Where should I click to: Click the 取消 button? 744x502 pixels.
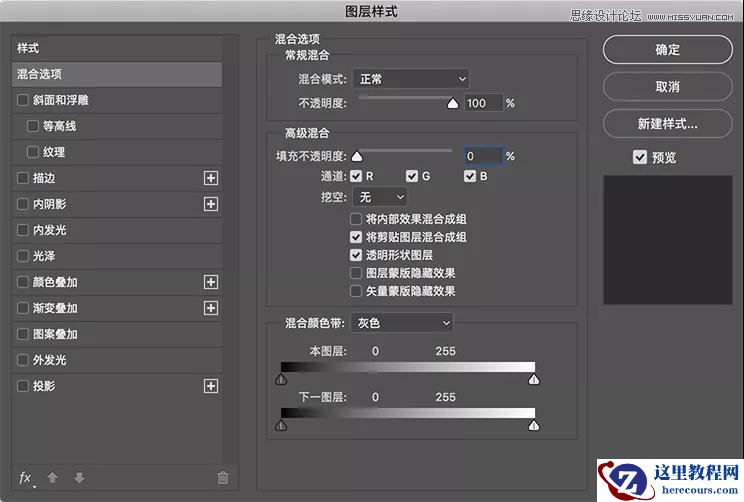(x=668, y=86)
